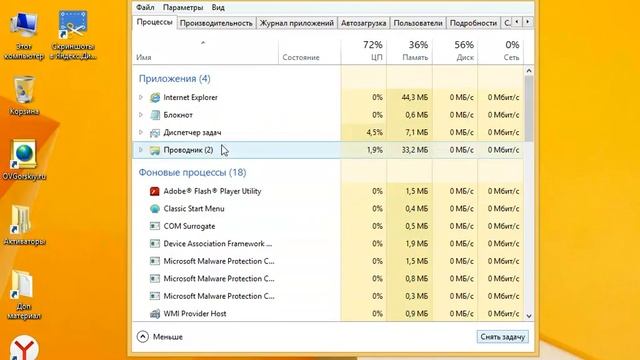The height and width of the screenshot is (360, 640).
Task: Open the Файл menu
Action: coord(145,7)
